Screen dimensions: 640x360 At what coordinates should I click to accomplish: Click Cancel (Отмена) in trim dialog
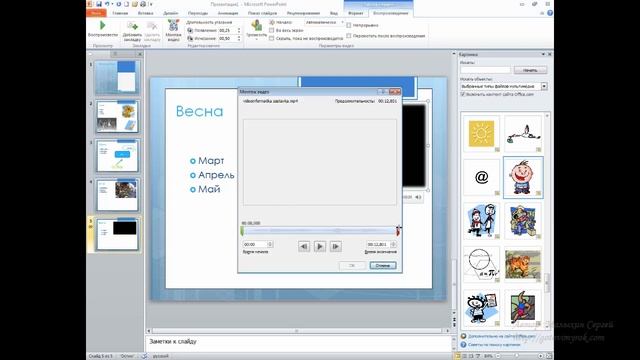tap(383, 266)
